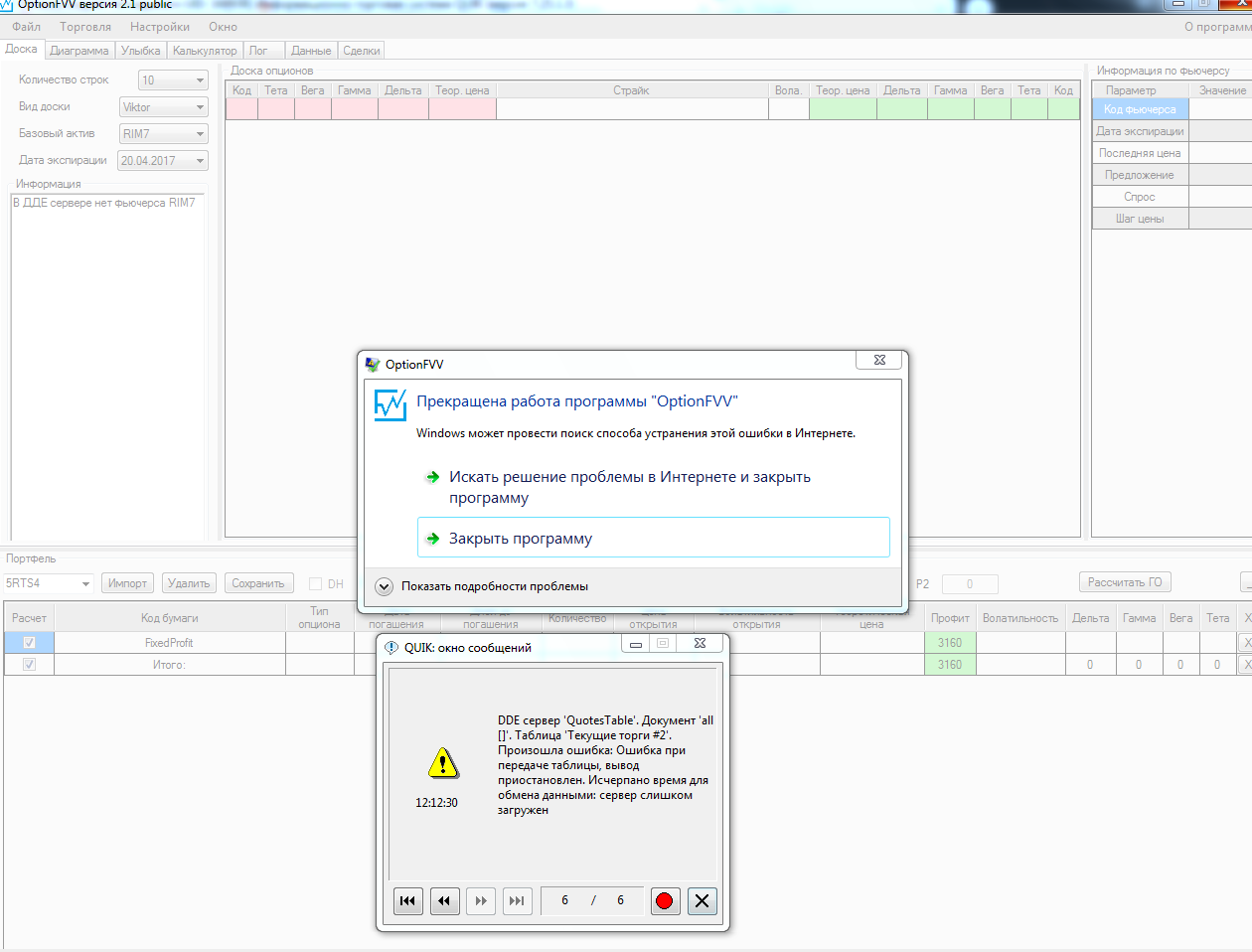Choose 'Закрыть программу' in error dialog
This screenshot has width=1252, height=952.
(654, 538)
